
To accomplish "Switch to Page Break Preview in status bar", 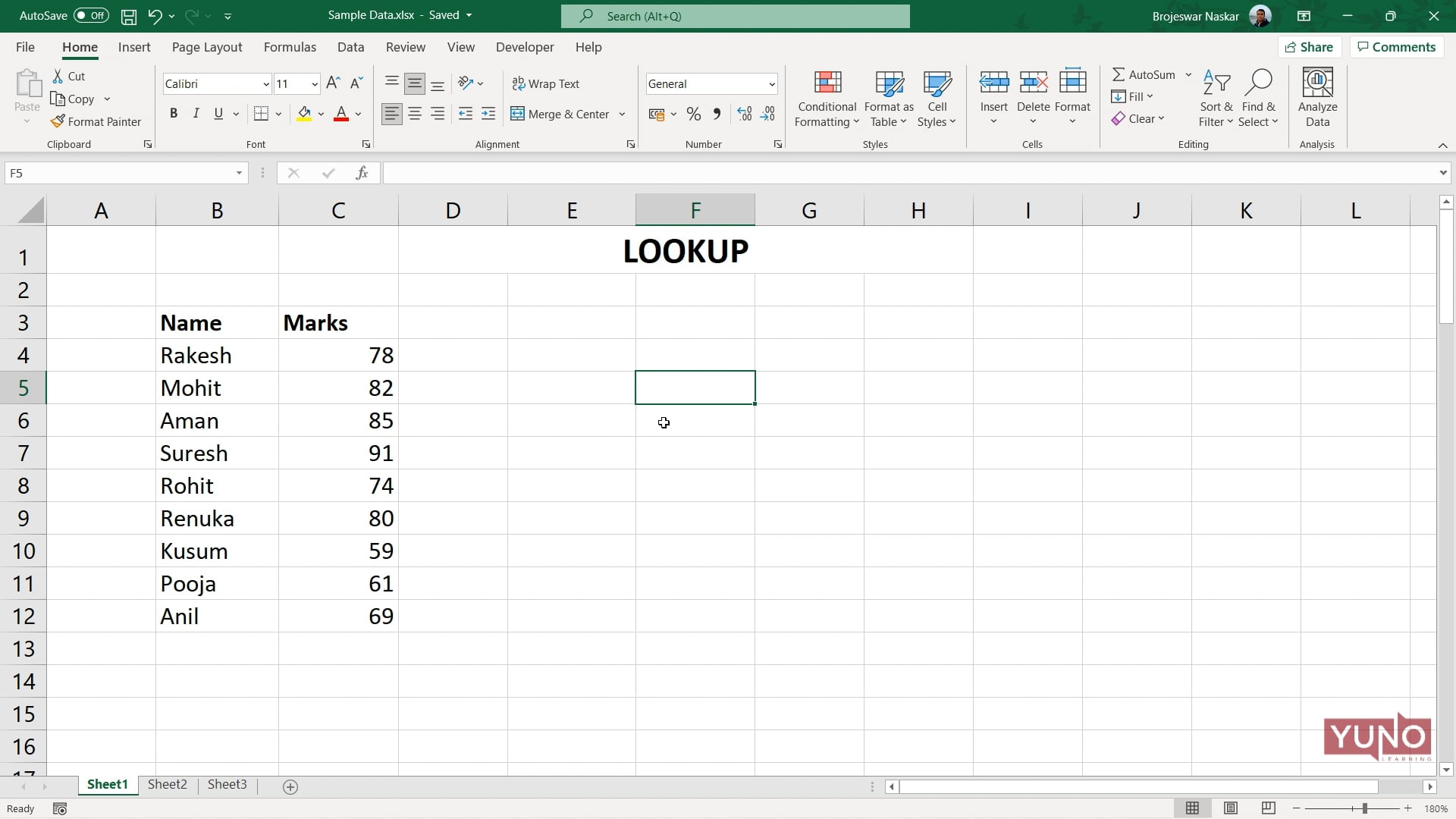I will pos(1268,808).
